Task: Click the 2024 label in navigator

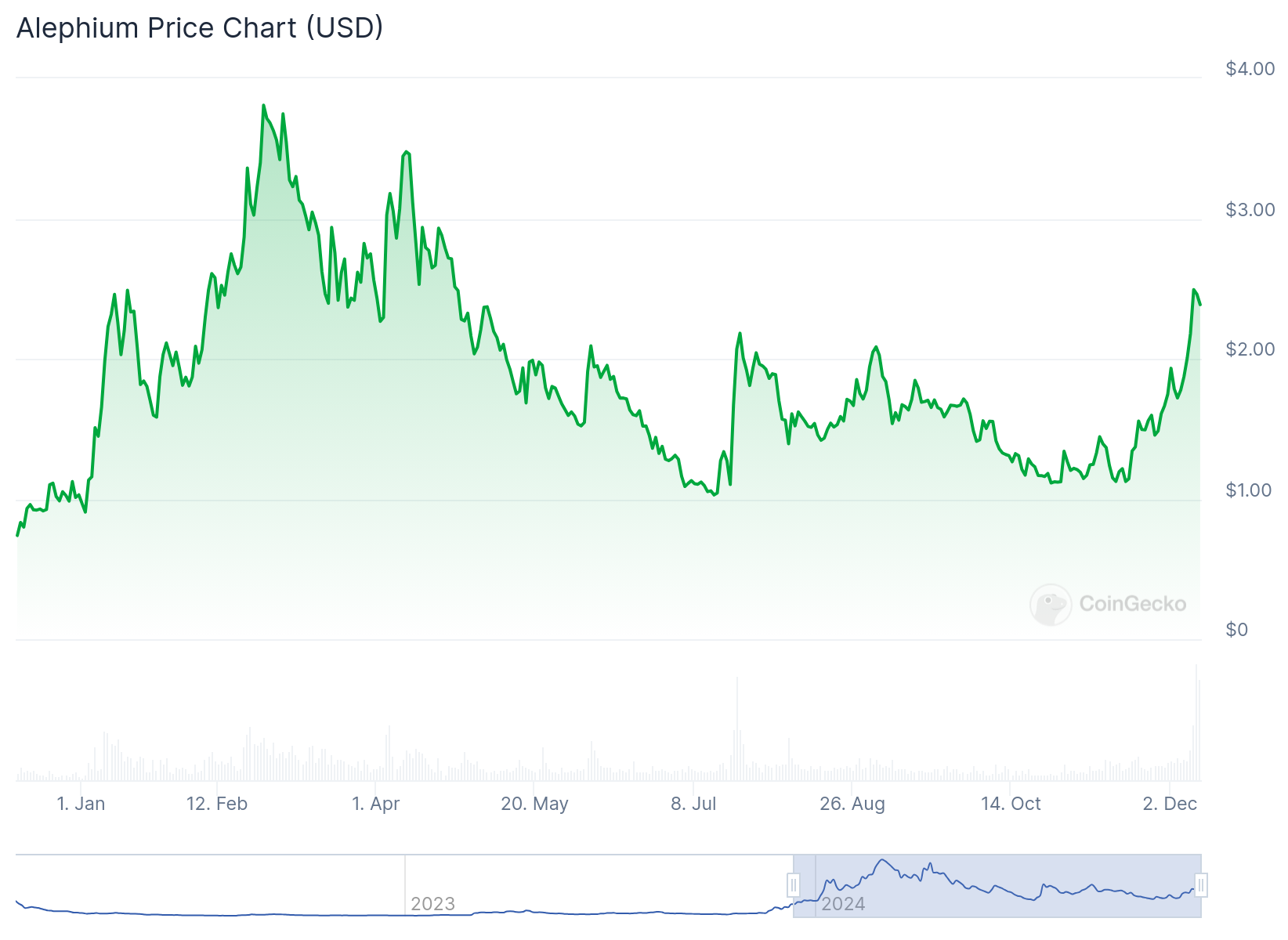Action: pos(843,904)
